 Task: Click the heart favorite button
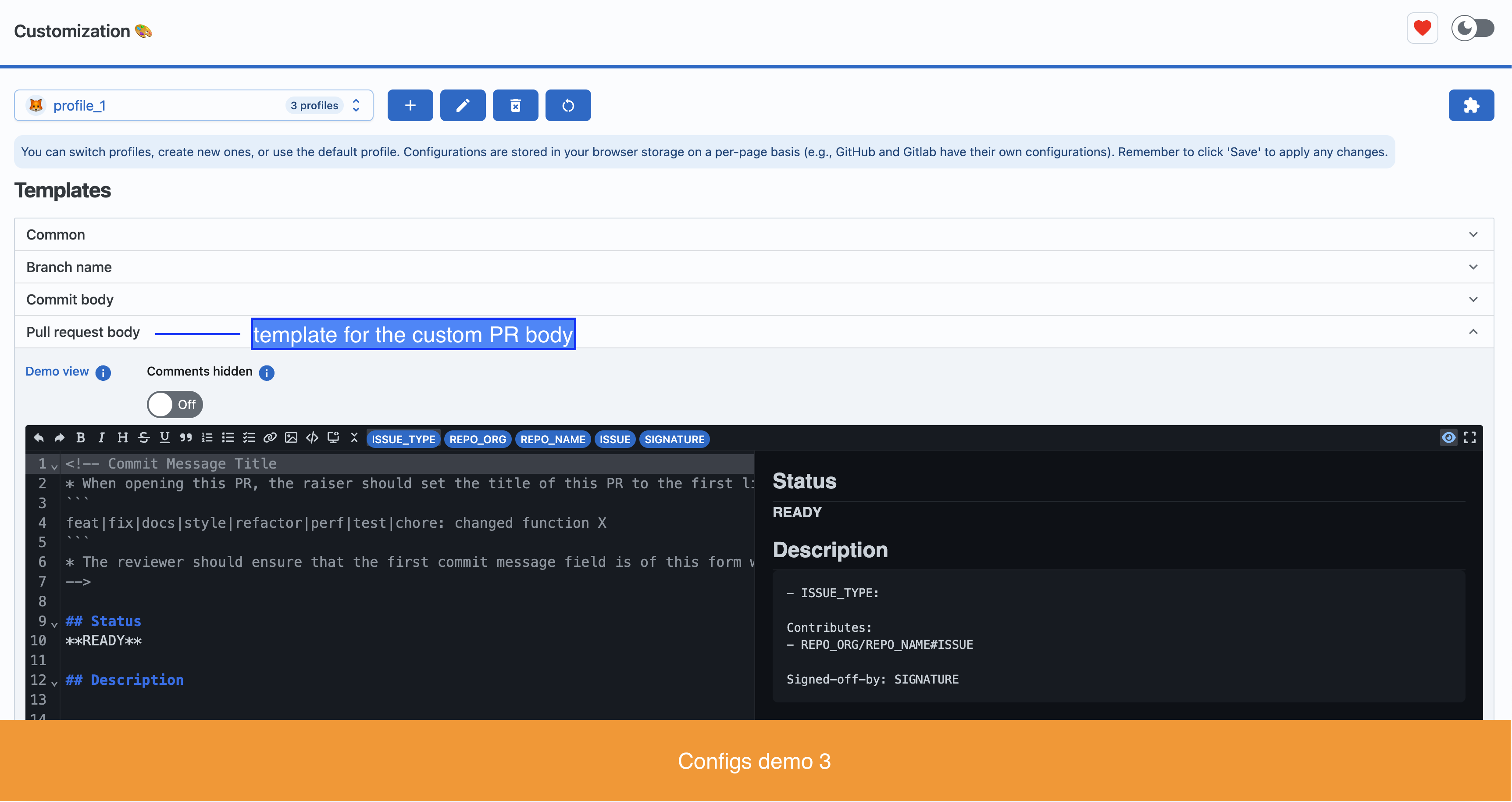pos(1422,28)
